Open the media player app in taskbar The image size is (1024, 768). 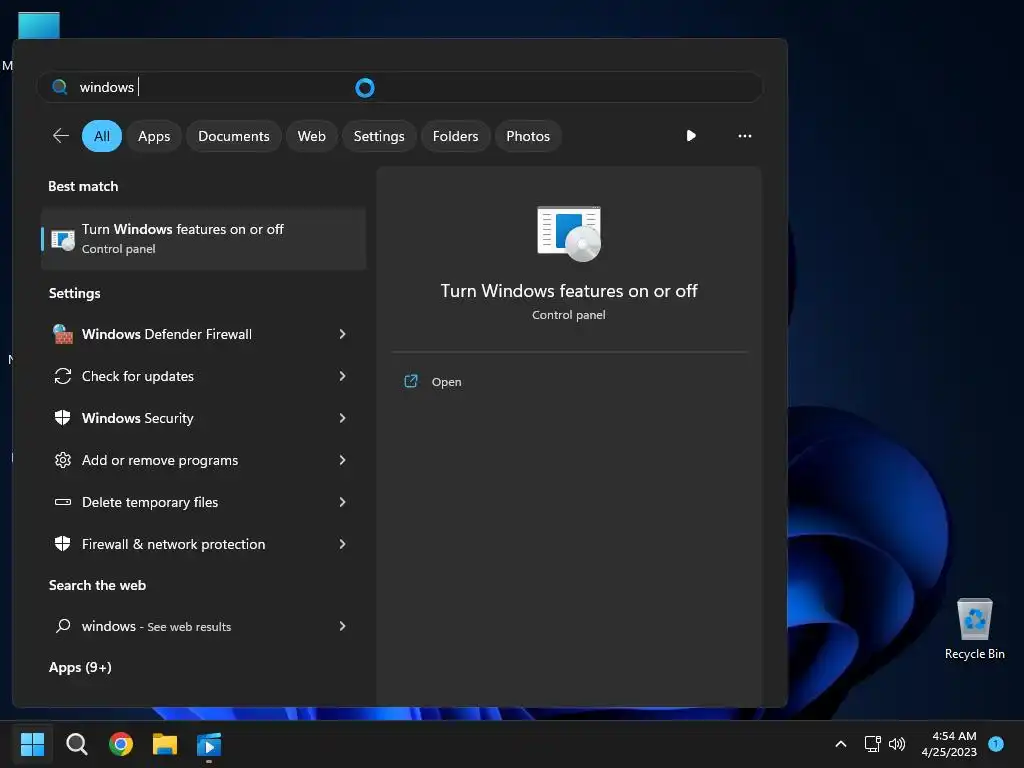click(209, 744)
